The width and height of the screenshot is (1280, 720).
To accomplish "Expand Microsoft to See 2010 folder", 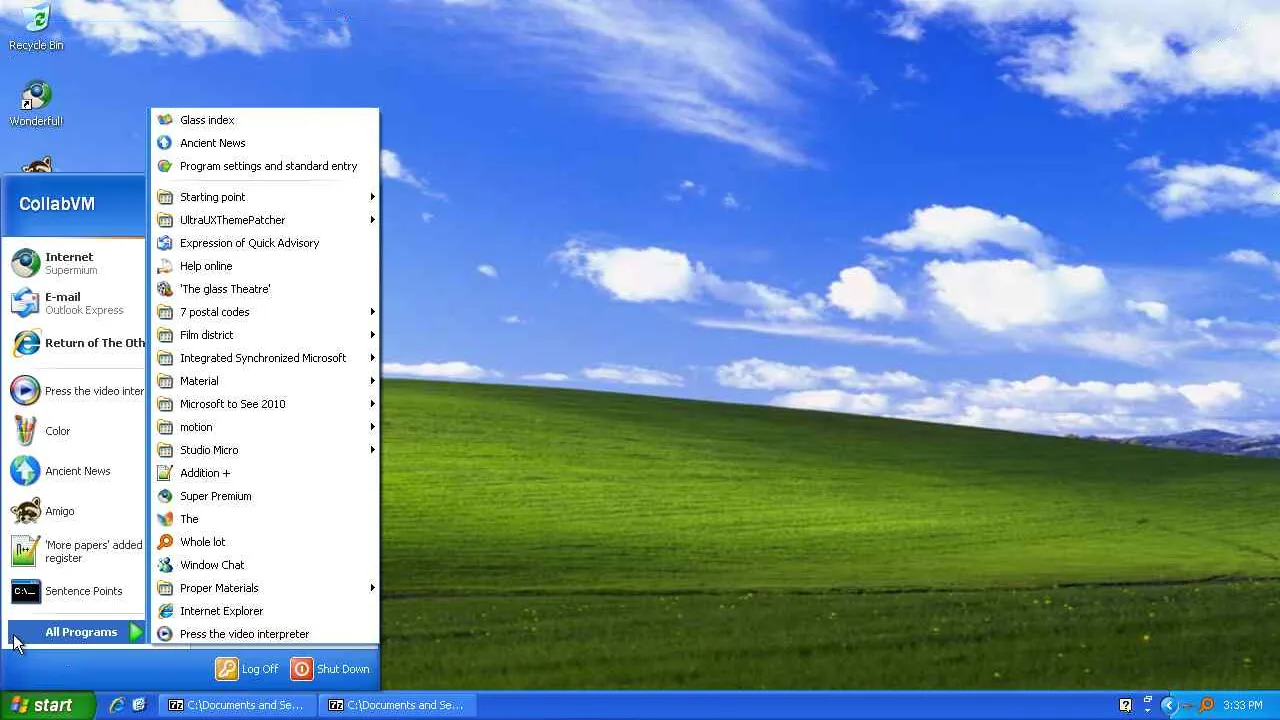I will [265, 404].
